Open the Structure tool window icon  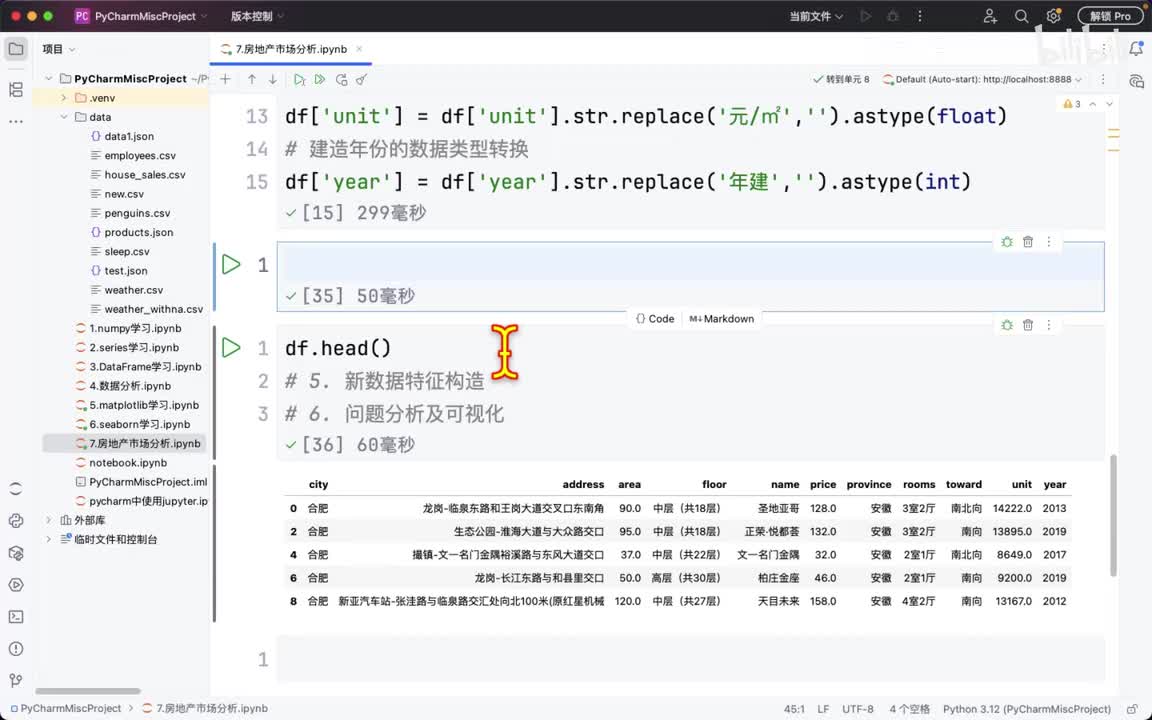(x=16, y=90)
